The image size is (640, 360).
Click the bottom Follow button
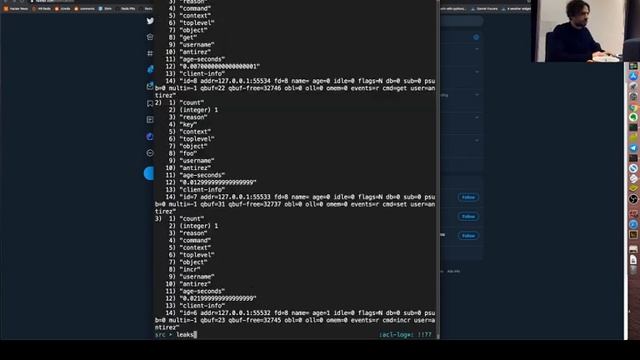(x=468, y=236)
